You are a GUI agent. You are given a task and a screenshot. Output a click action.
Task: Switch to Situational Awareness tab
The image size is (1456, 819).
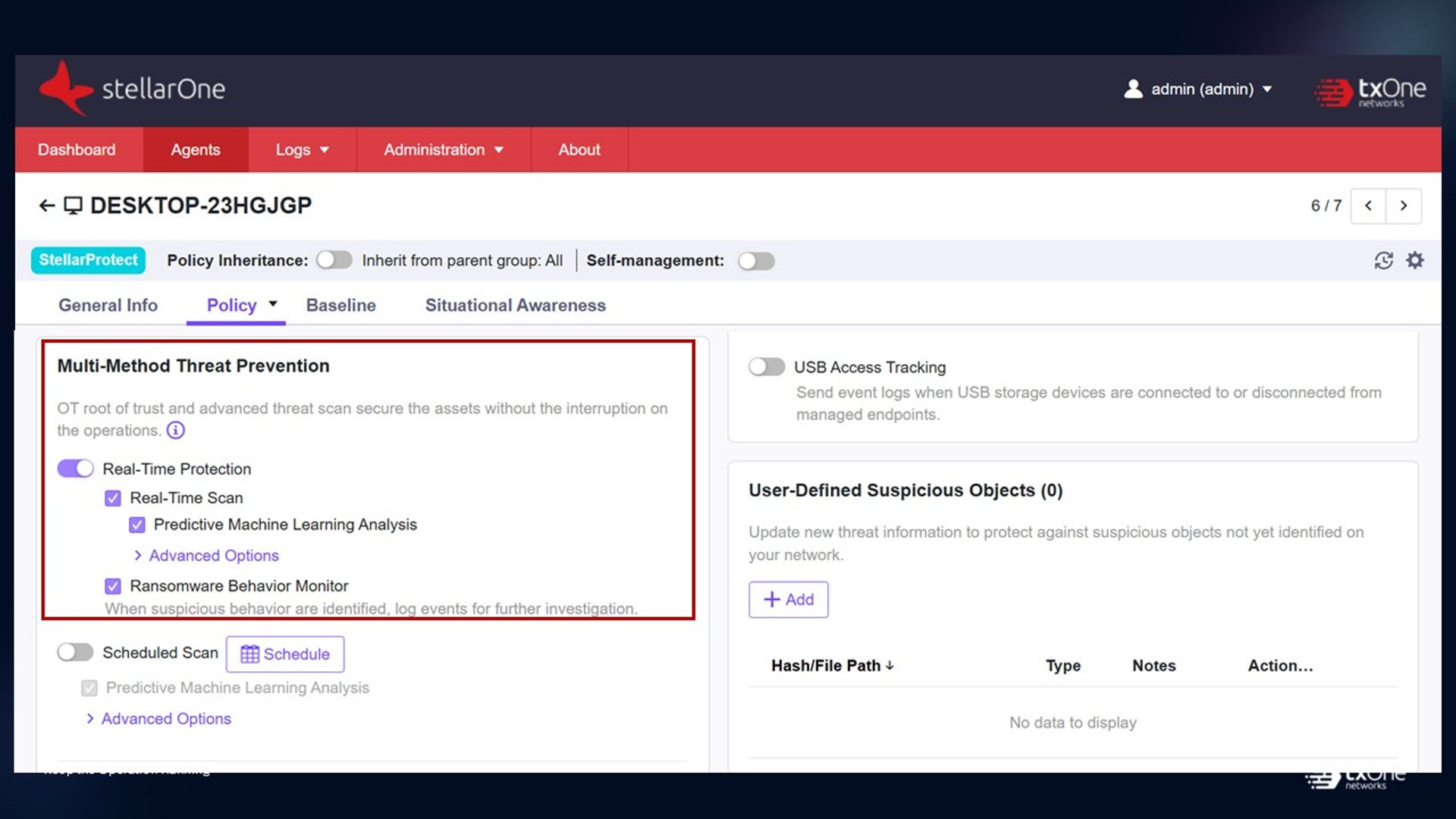pyautogui.click(x=515, y=305)
